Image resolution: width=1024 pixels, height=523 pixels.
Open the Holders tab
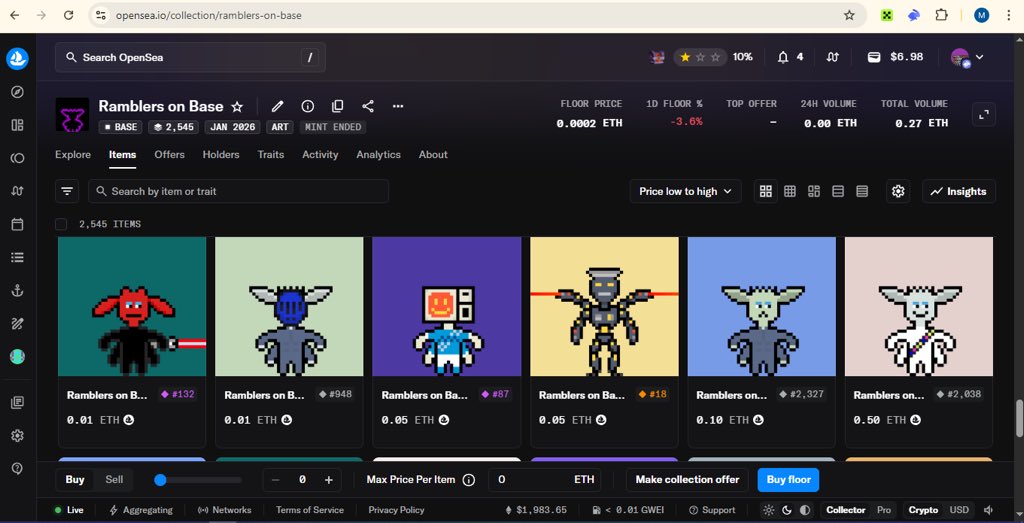(x=221, y=155)
